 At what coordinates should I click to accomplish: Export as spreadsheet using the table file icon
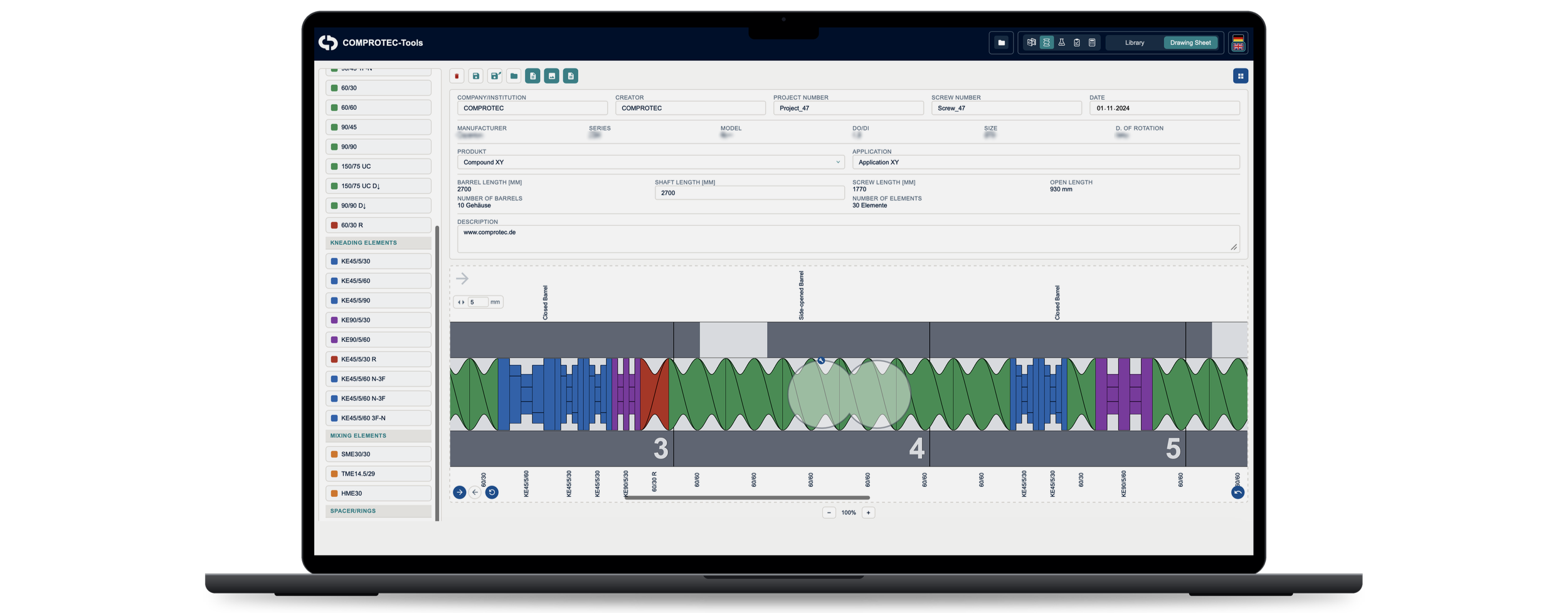coord(571,76)
